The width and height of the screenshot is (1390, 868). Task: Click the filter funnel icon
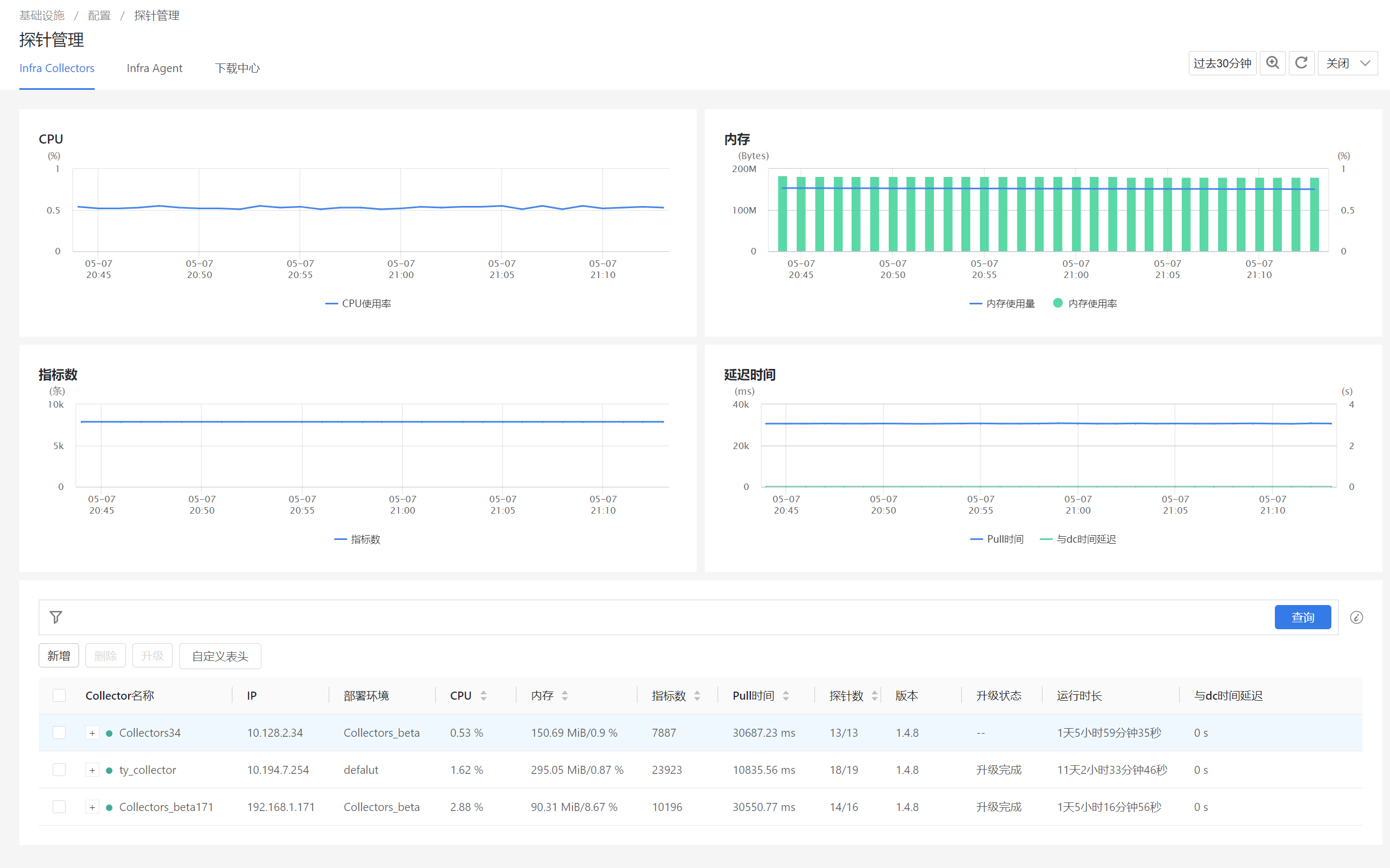56,617
